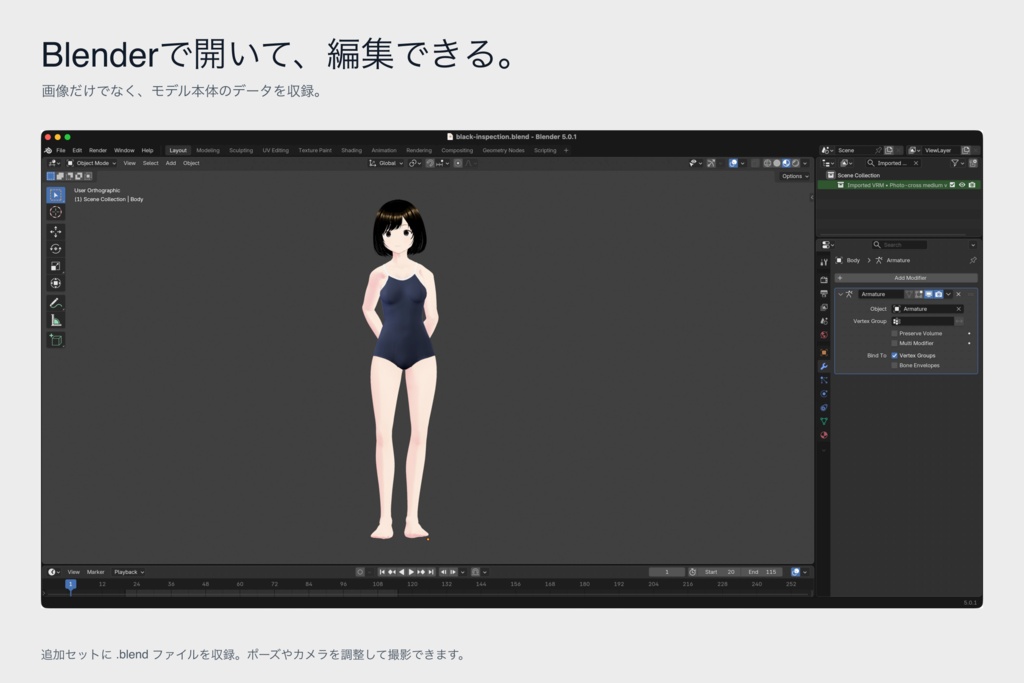Select solid viewport shading
The height and width of the screenshot is (683, 1024).
[x=777, y=163]
